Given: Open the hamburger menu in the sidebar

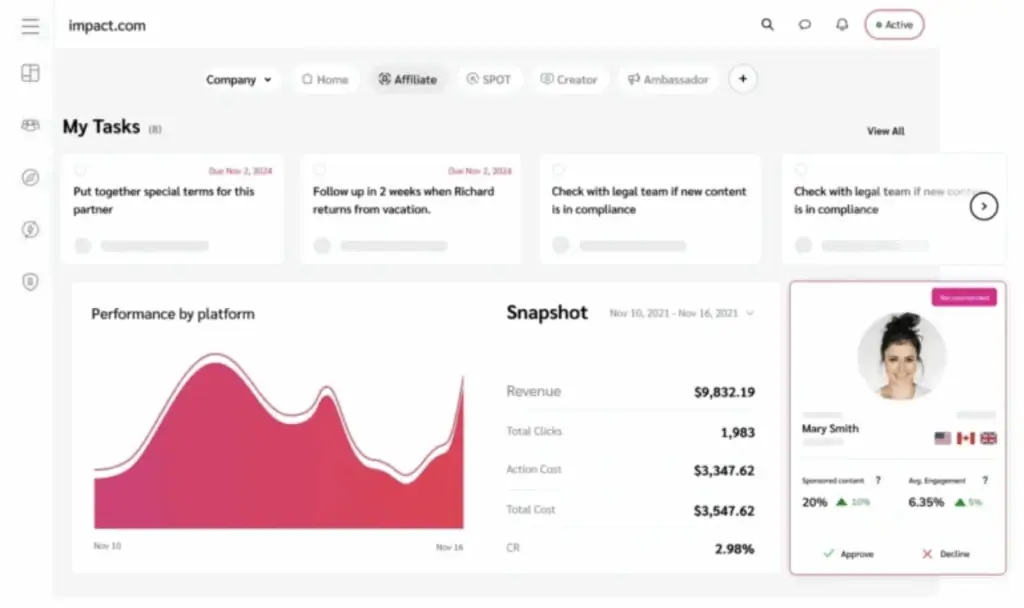Looking at the screenshot, I should pyautogui.click(x=30, y=26).
